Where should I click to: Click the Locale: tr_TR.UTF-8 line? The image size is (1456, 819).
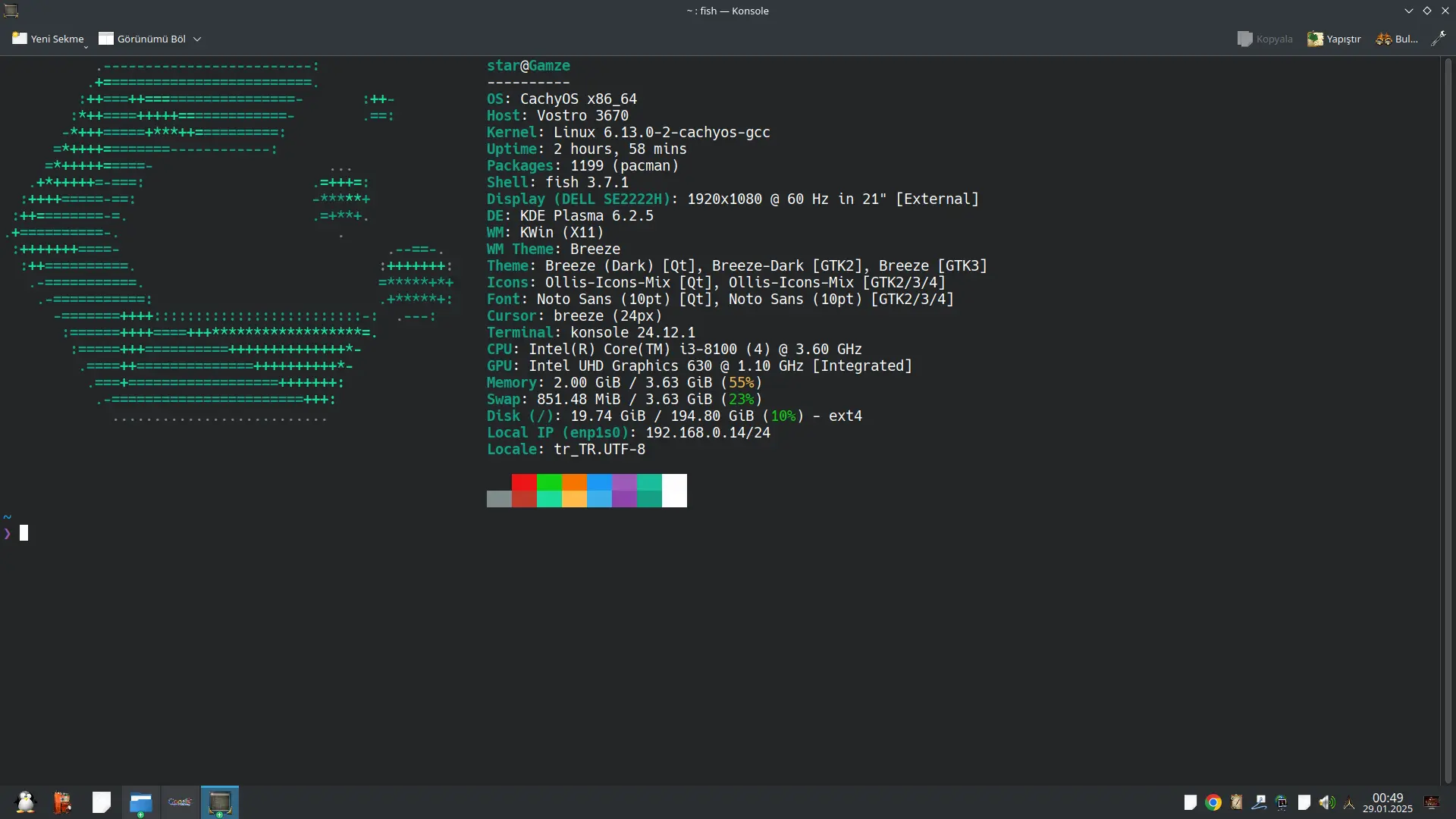(x=566, y=450)
